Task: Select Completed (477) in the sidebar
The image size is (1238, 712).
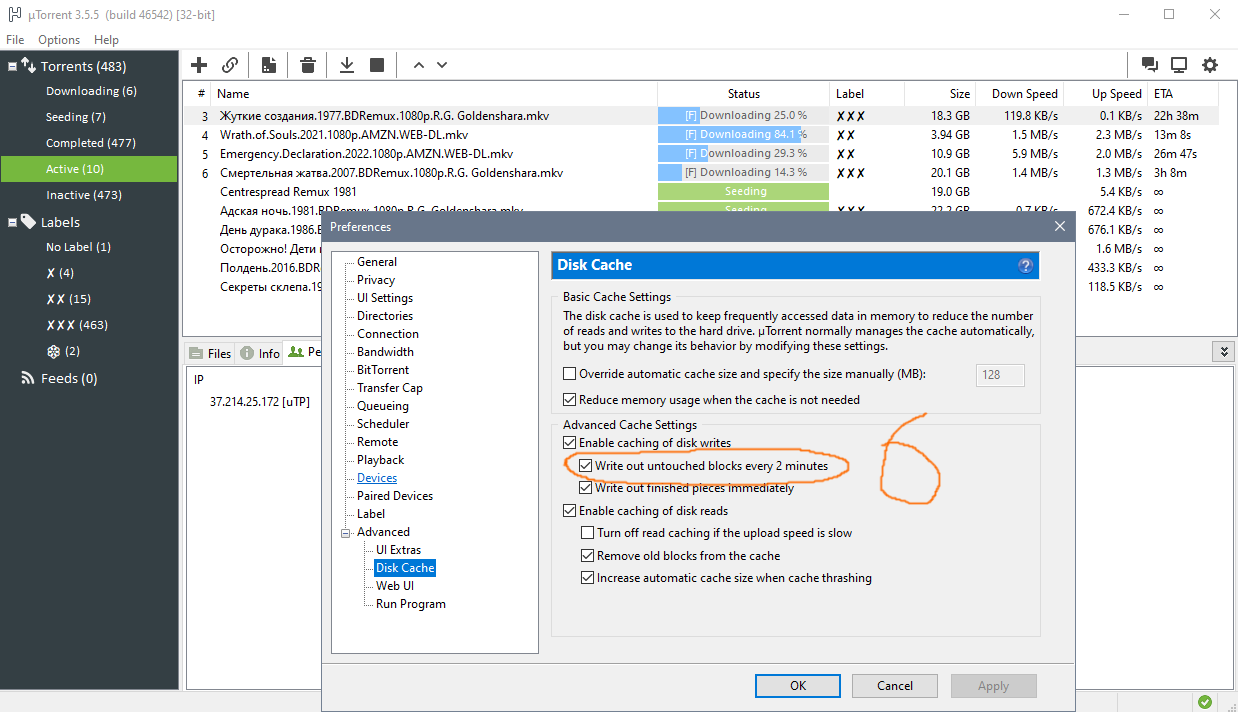Action: 91,143
